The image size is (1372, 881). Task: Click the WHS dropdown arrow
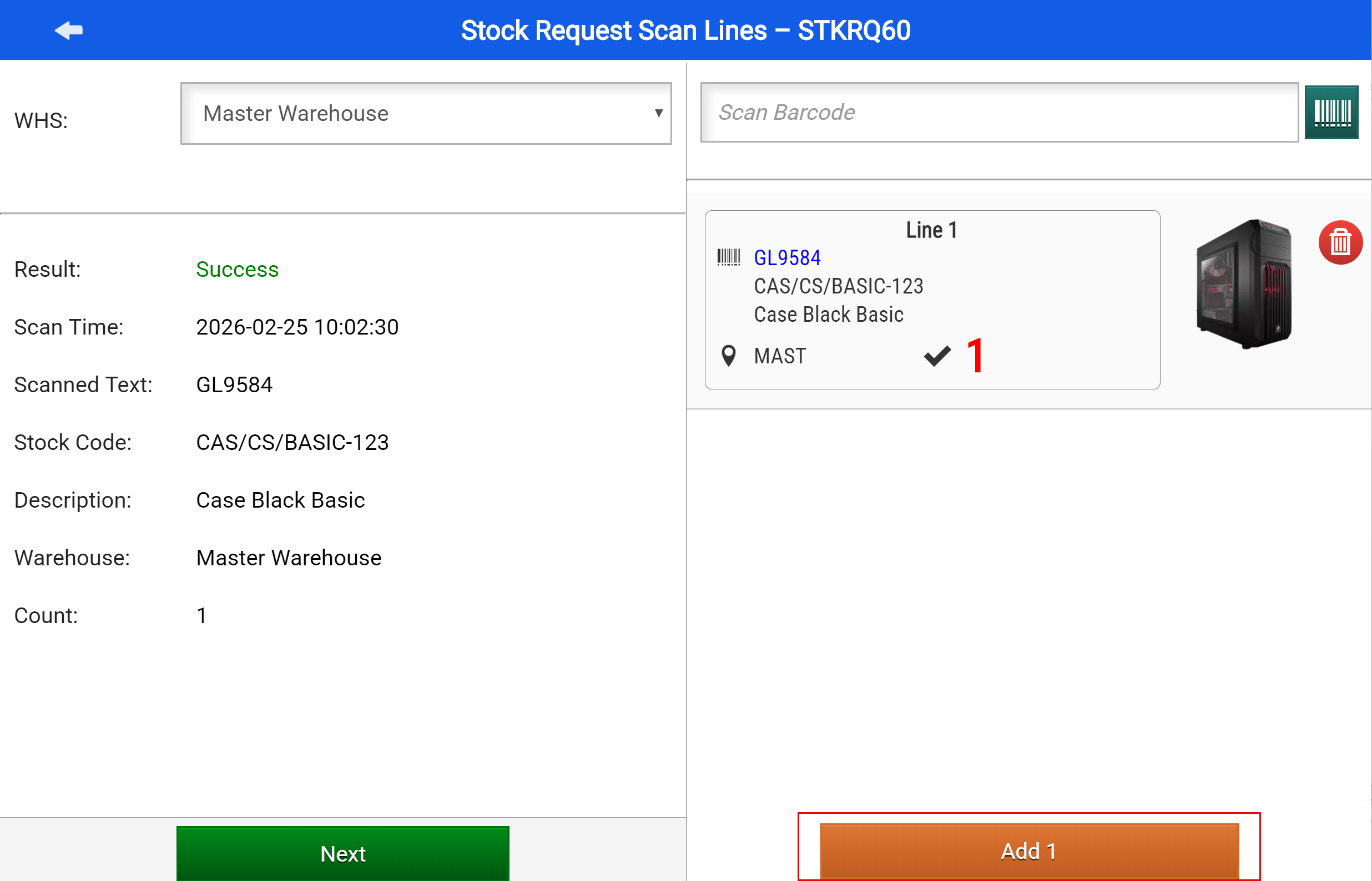tap(659, 113)
